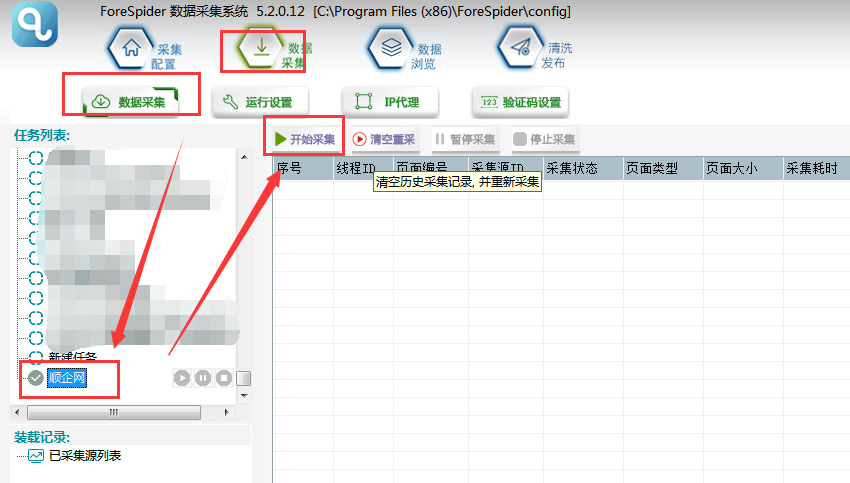Viewport: 850px width, 483px height.
Task: Click the 采集状态 column header
Action: (583, 169)
